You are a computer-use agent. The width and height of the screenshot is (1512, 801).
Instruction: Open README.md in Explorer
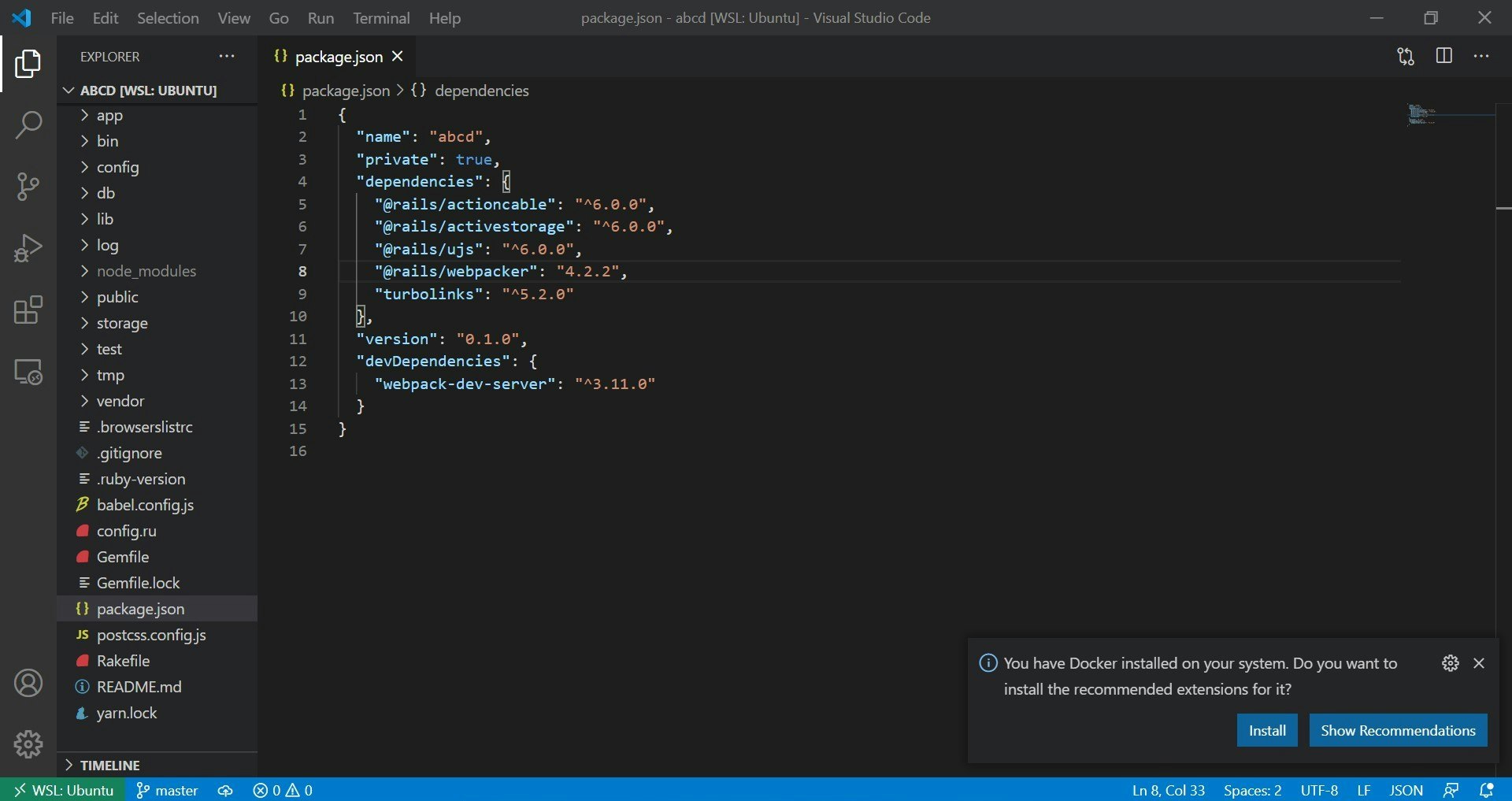[157, 687]
